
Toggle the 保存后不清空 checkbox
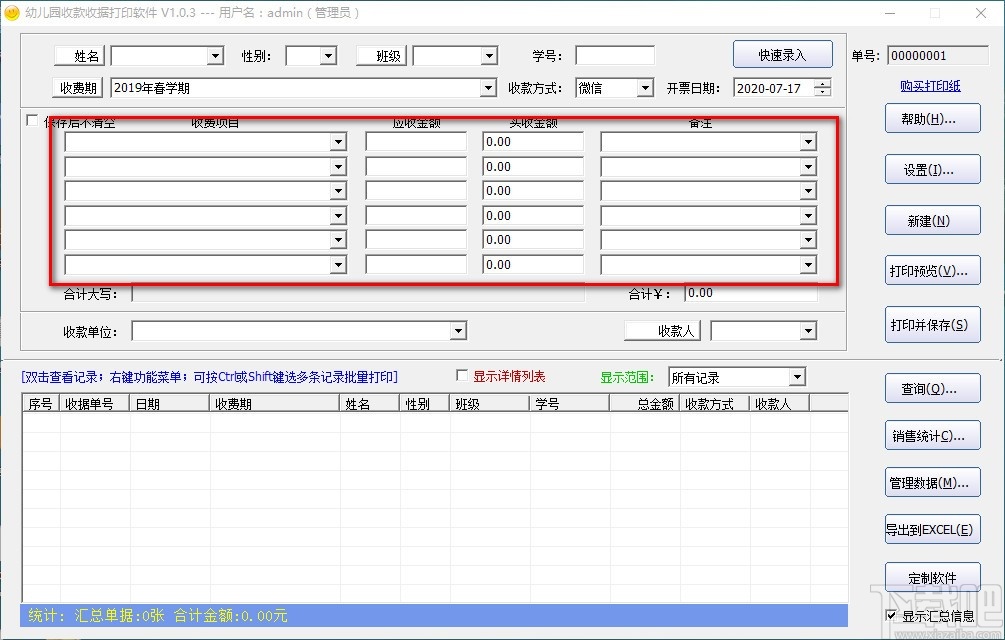coord(32,118)
